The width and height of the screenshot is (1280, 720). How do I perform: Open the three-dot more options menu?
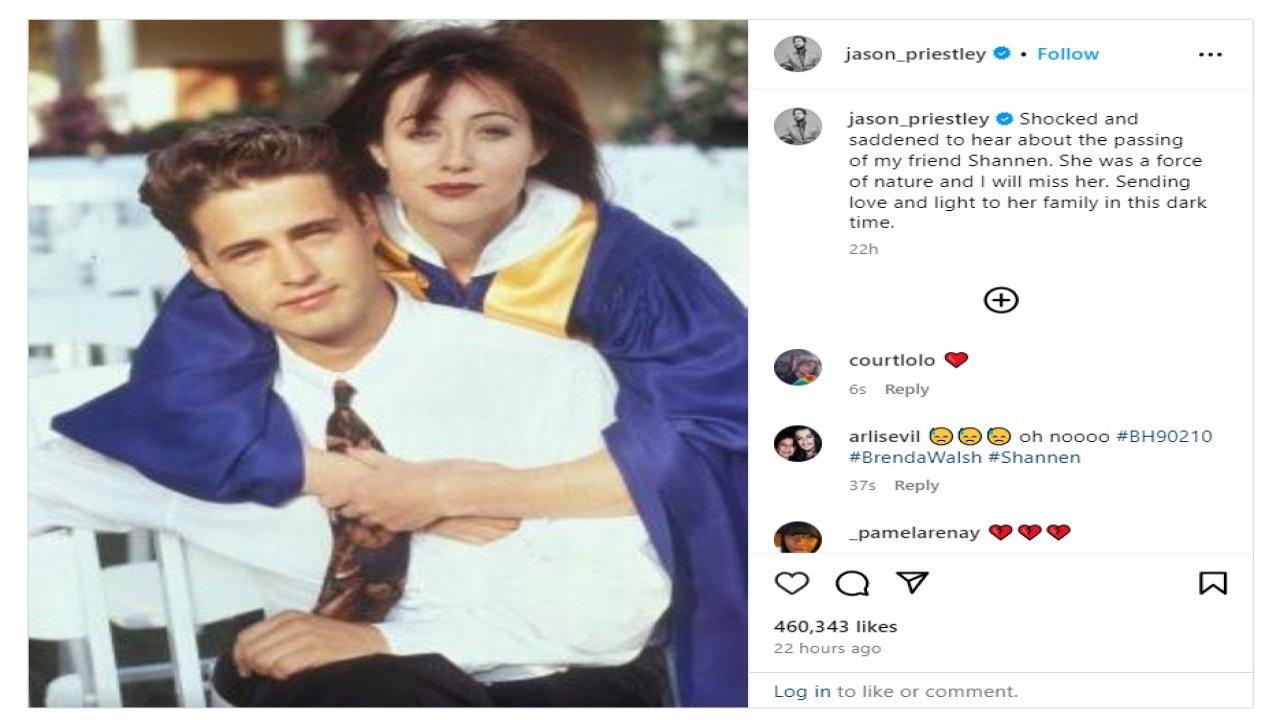pyautogui.click(x=1210, y=55)
